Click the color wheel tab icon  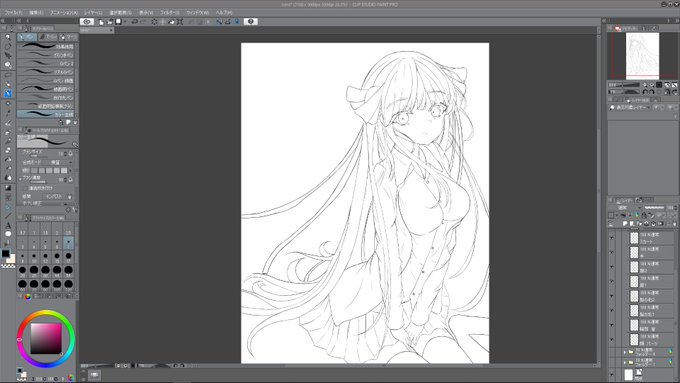[x=27, y=296]
